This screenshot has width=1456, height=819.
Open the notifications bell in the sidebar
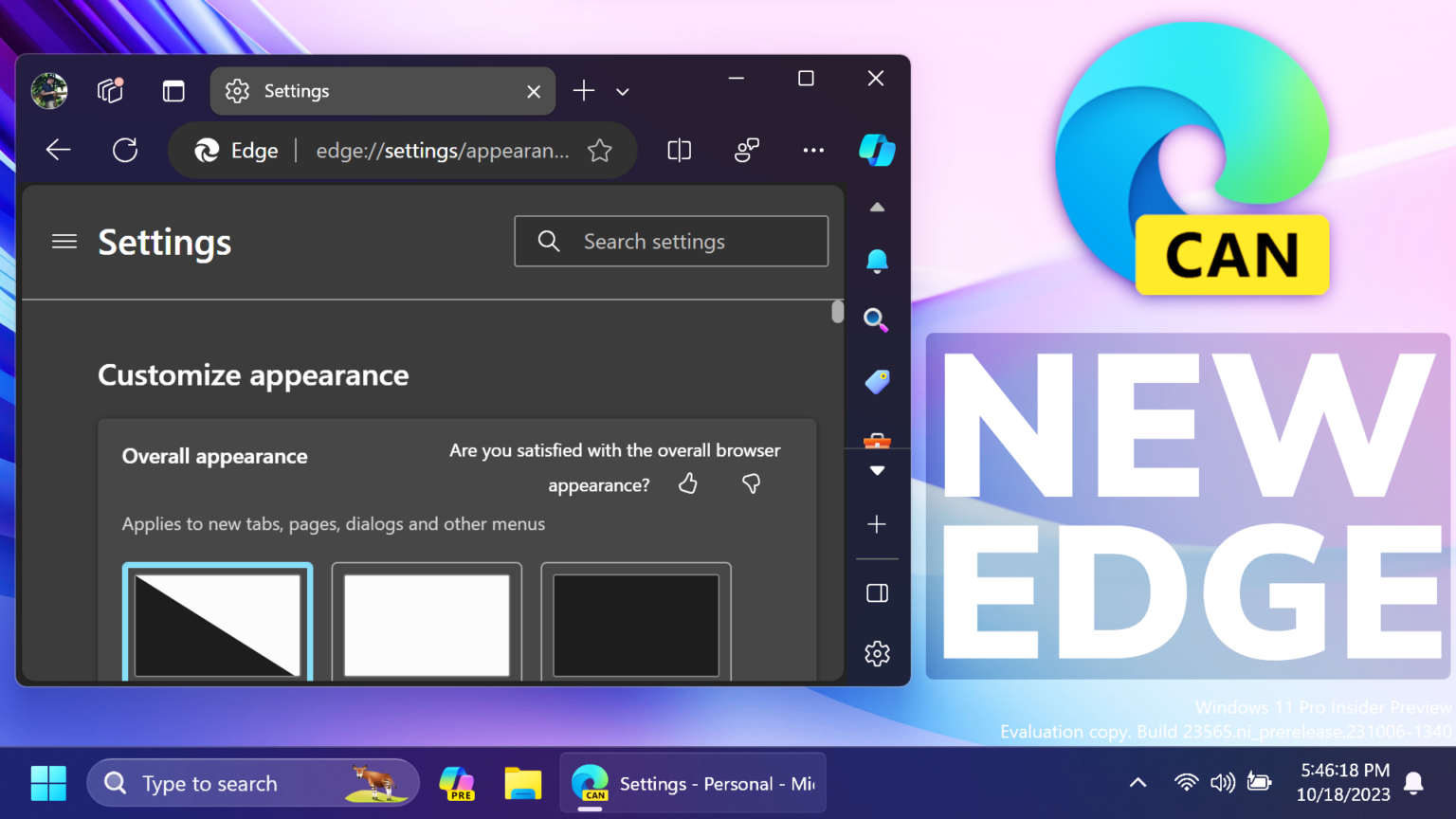(877, 261)
